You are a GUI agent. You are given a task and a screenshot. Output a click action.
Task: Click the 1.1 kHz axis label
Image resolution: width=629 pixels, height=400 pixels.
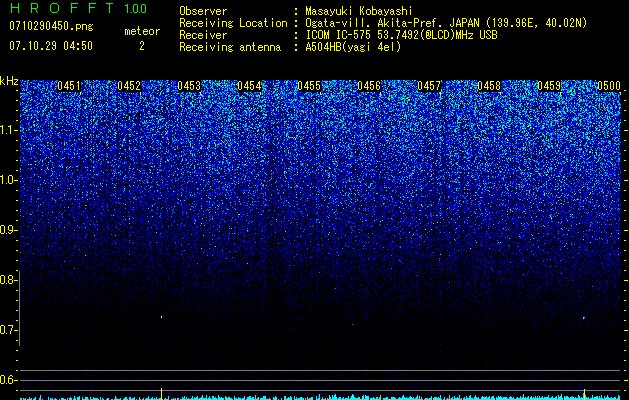pyautogui.click(x=7, y=130)
